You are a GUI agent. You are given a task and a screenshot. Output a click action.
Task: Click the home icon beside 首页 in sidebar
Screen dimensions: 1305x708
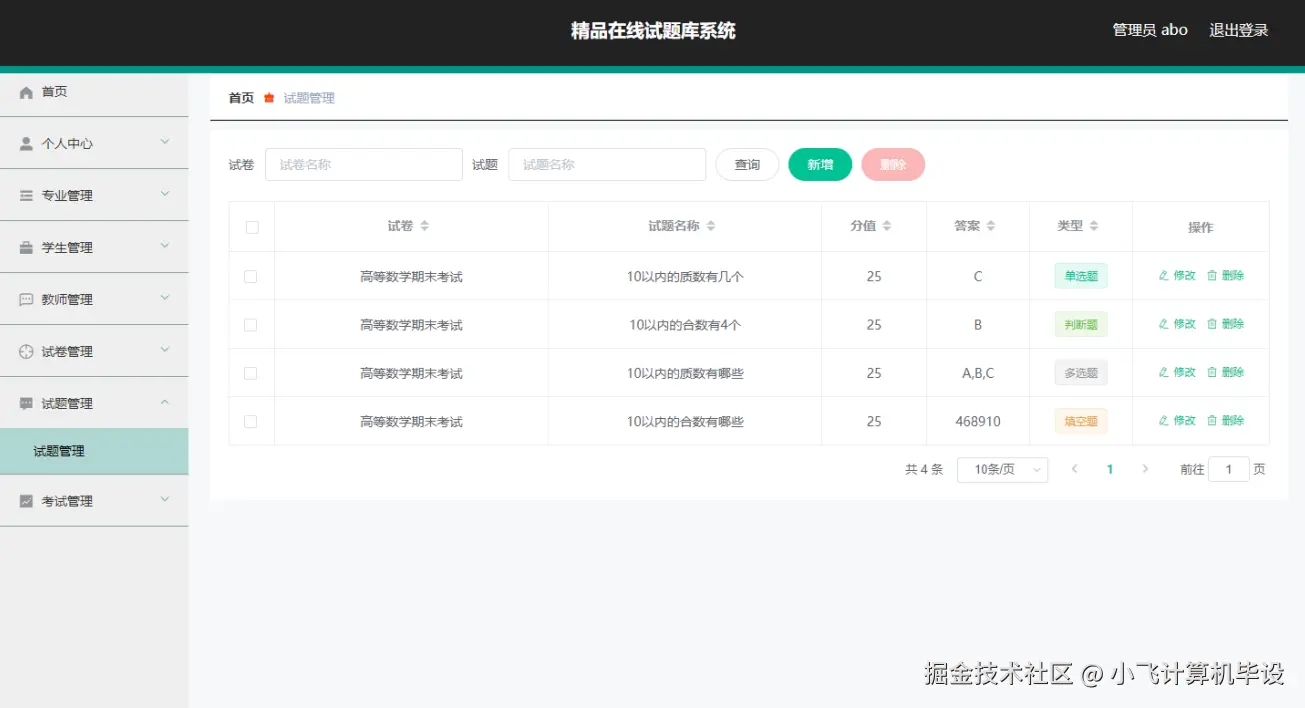[x=26, y=92]
